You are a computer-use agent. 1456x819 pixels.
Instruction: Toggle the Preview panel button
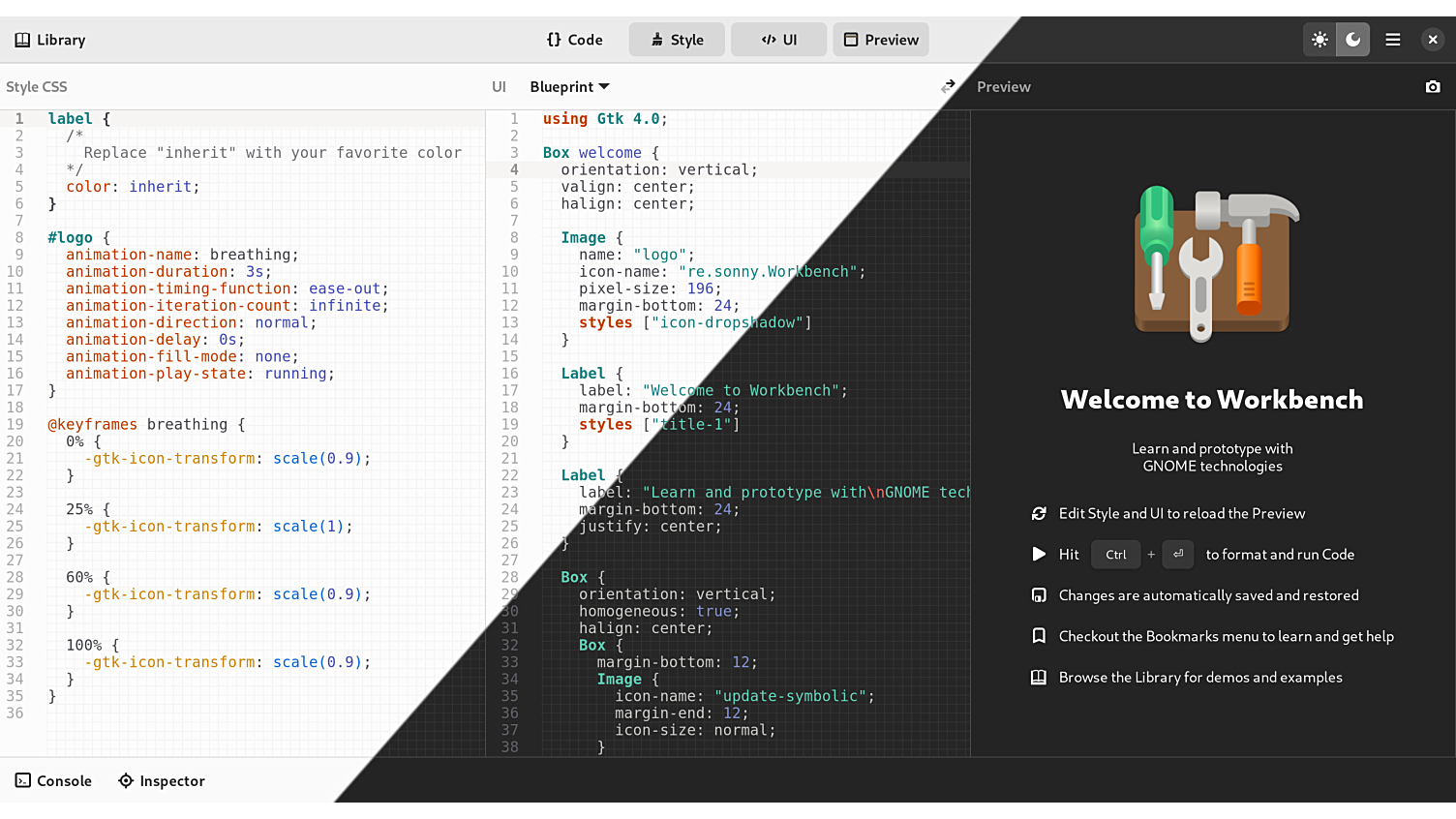881,40
